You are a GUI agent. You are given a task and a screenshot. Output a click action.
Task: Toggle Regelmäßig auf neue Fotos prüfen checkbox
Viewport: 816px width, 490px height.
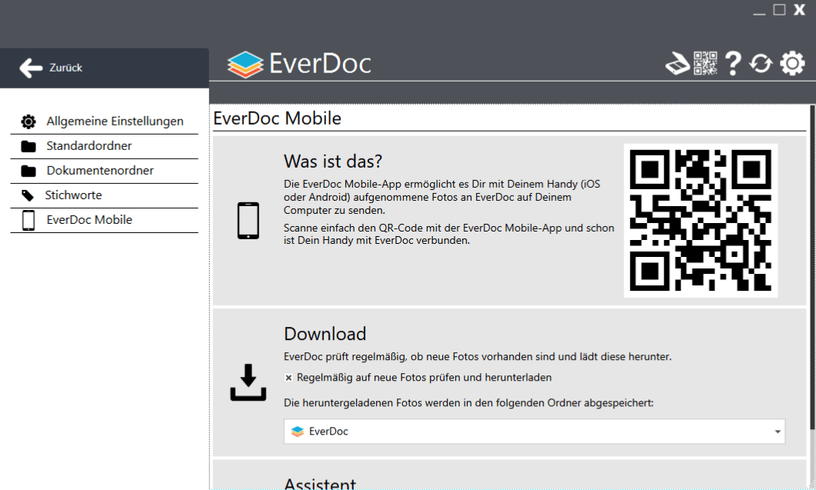[x=289, y=378]
